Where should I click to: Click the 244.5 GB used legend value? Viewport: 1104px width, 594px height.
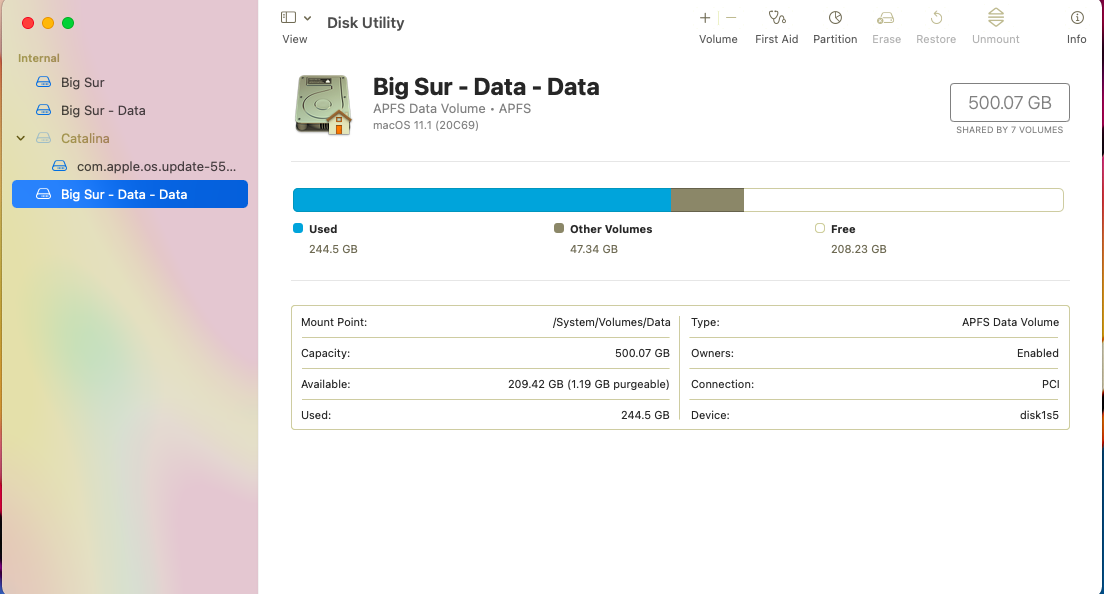[x=333, y=249]
